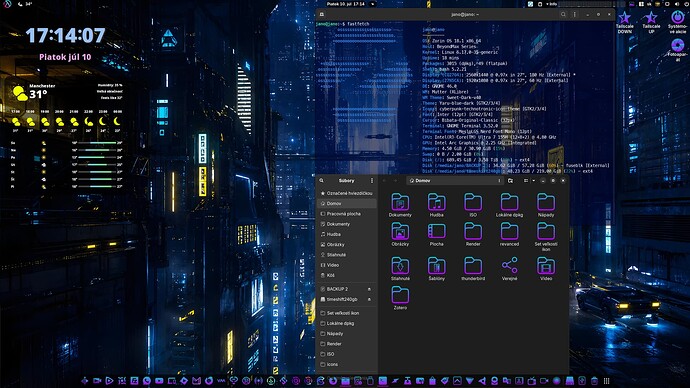
Task: Go forward with Files forward arrow
Action: coord(395,180)
